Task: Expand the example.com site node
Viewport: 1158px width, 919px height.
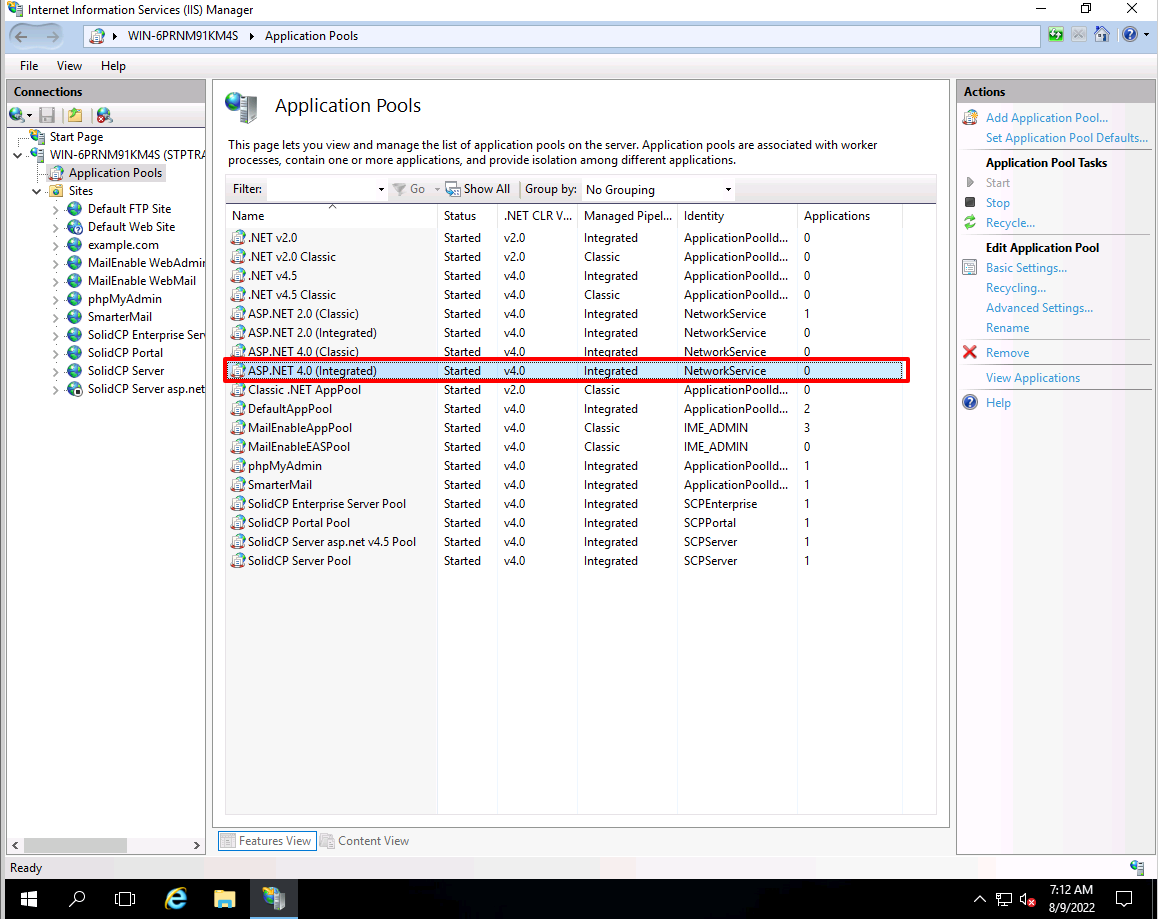Action: [55, 245]
